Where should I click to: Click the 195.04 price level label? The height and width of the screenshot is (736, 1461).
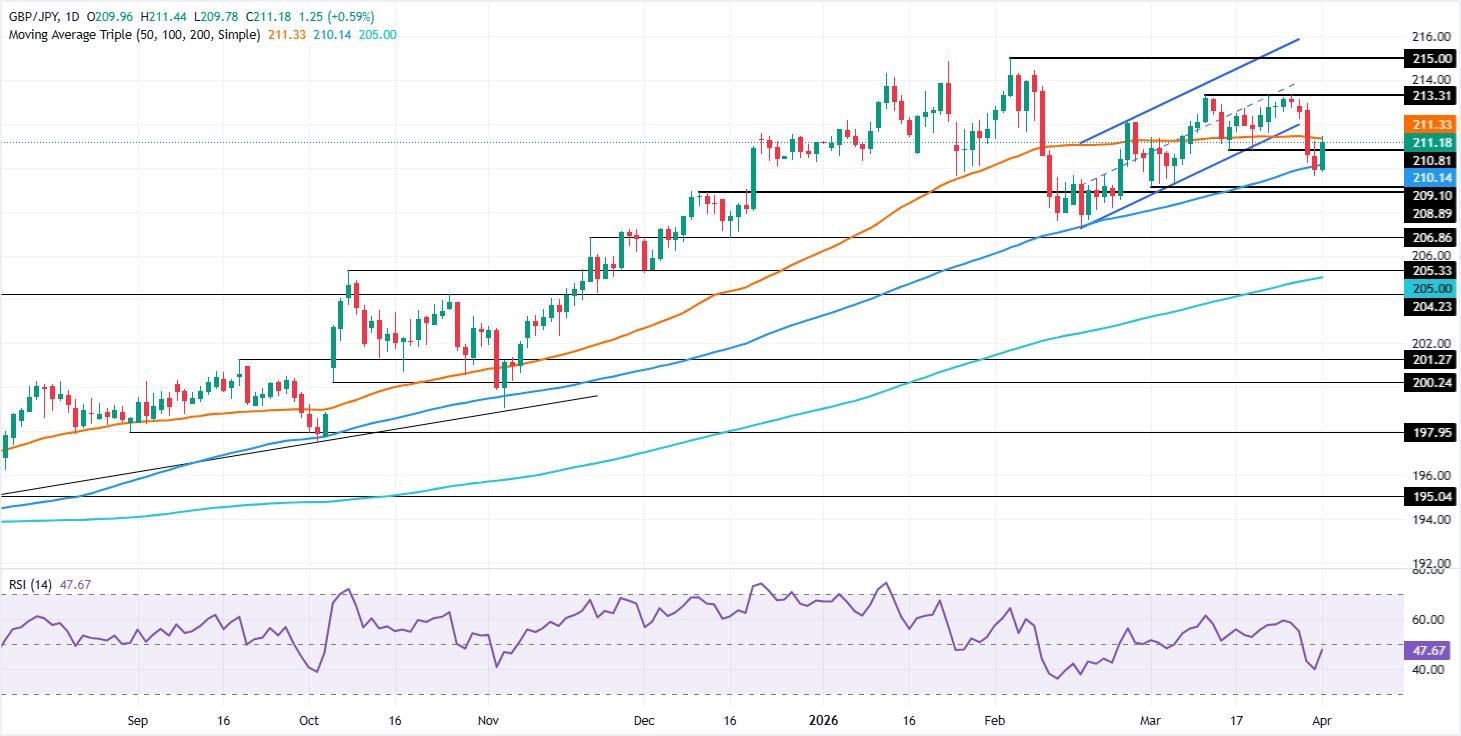(x=1430, y=497)
